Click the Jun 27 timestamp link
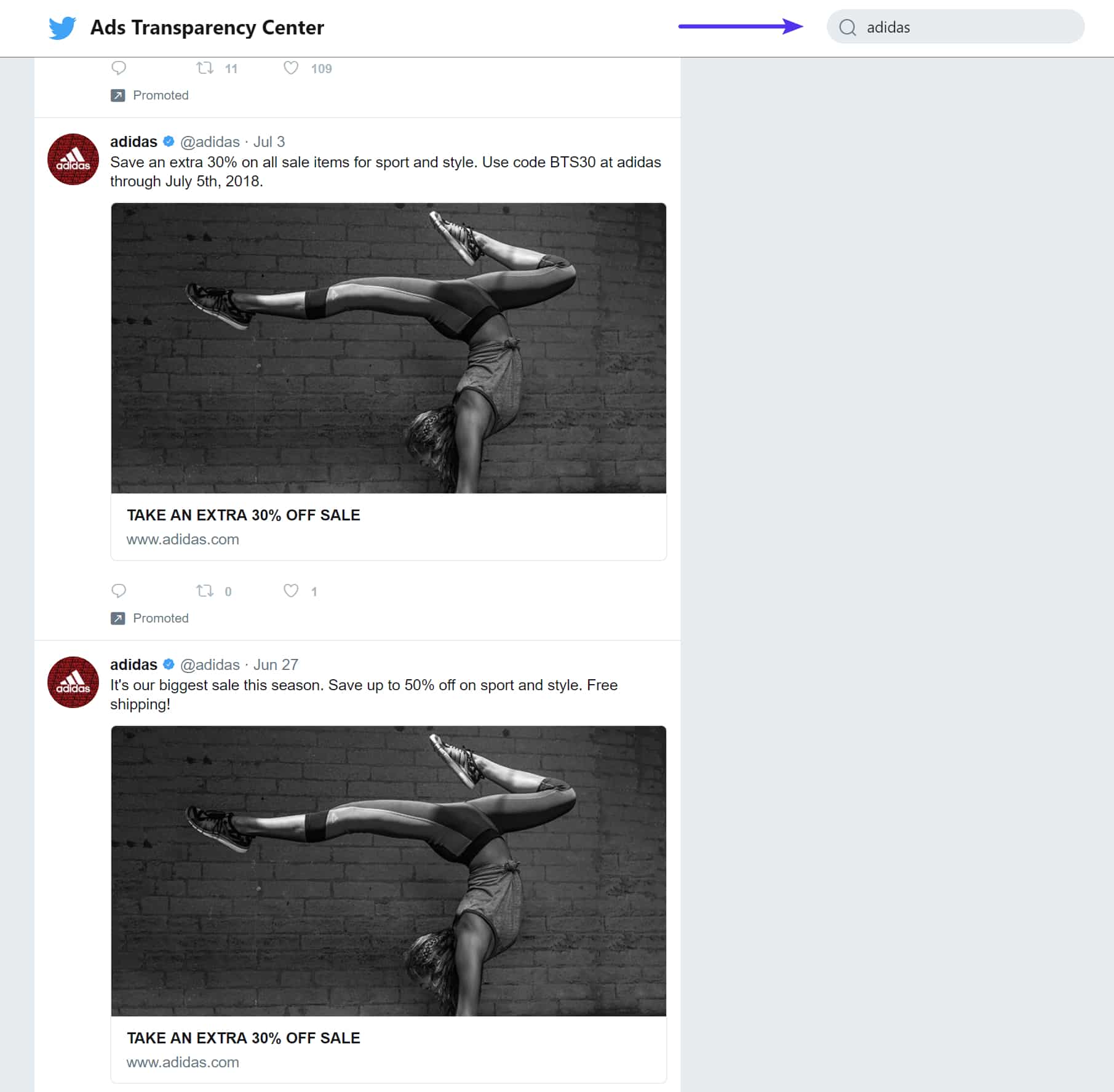 (x=275, y=664)
